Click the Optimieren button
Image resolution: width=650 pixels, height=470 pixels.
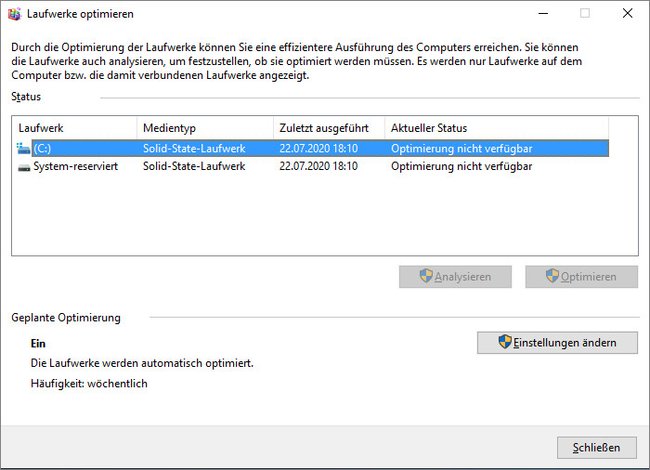tap(582, 276)
